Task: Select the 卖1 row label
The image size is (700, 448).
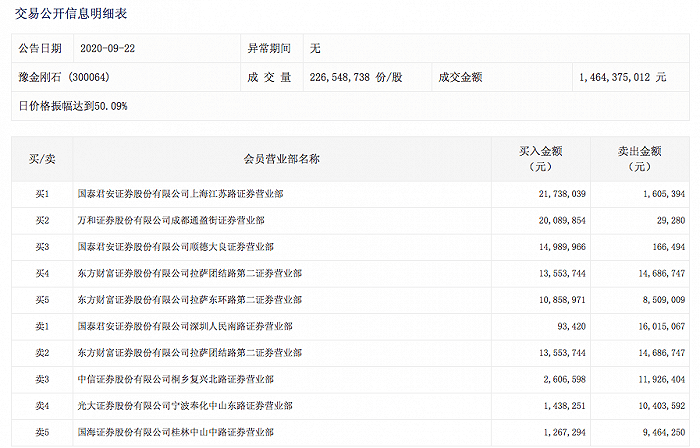Action: click(42, 327)
